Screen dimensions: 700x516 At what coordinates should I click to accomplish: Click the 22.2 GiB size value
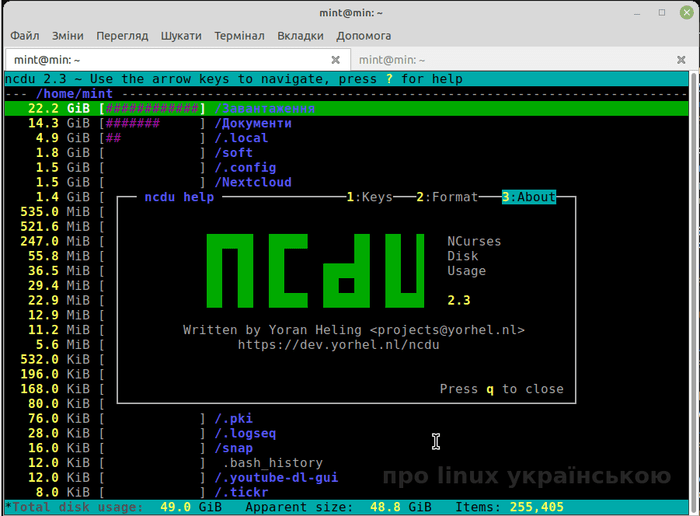tap(58, 108)
